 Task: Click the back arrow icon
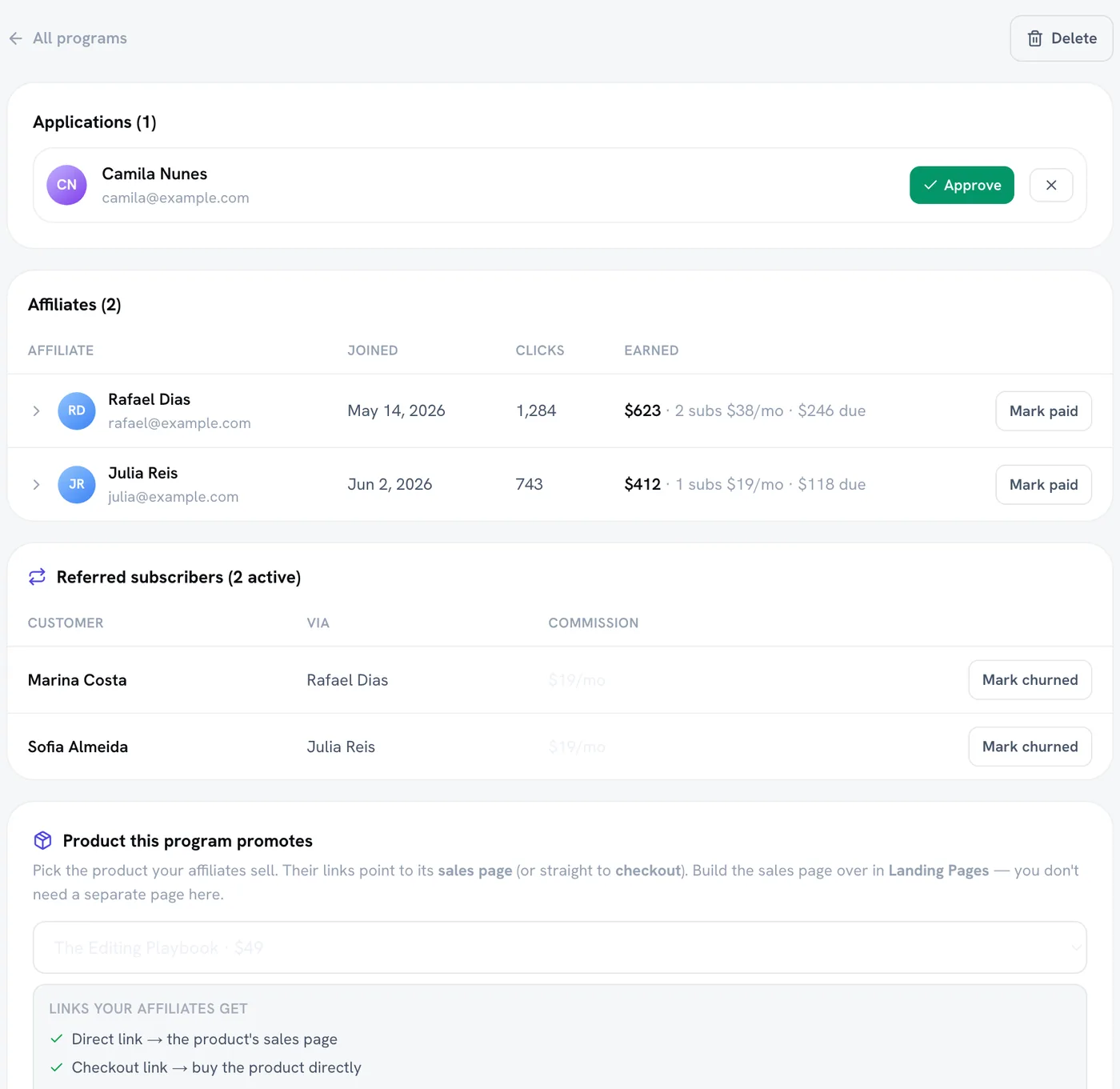click(x=16, y=38)
